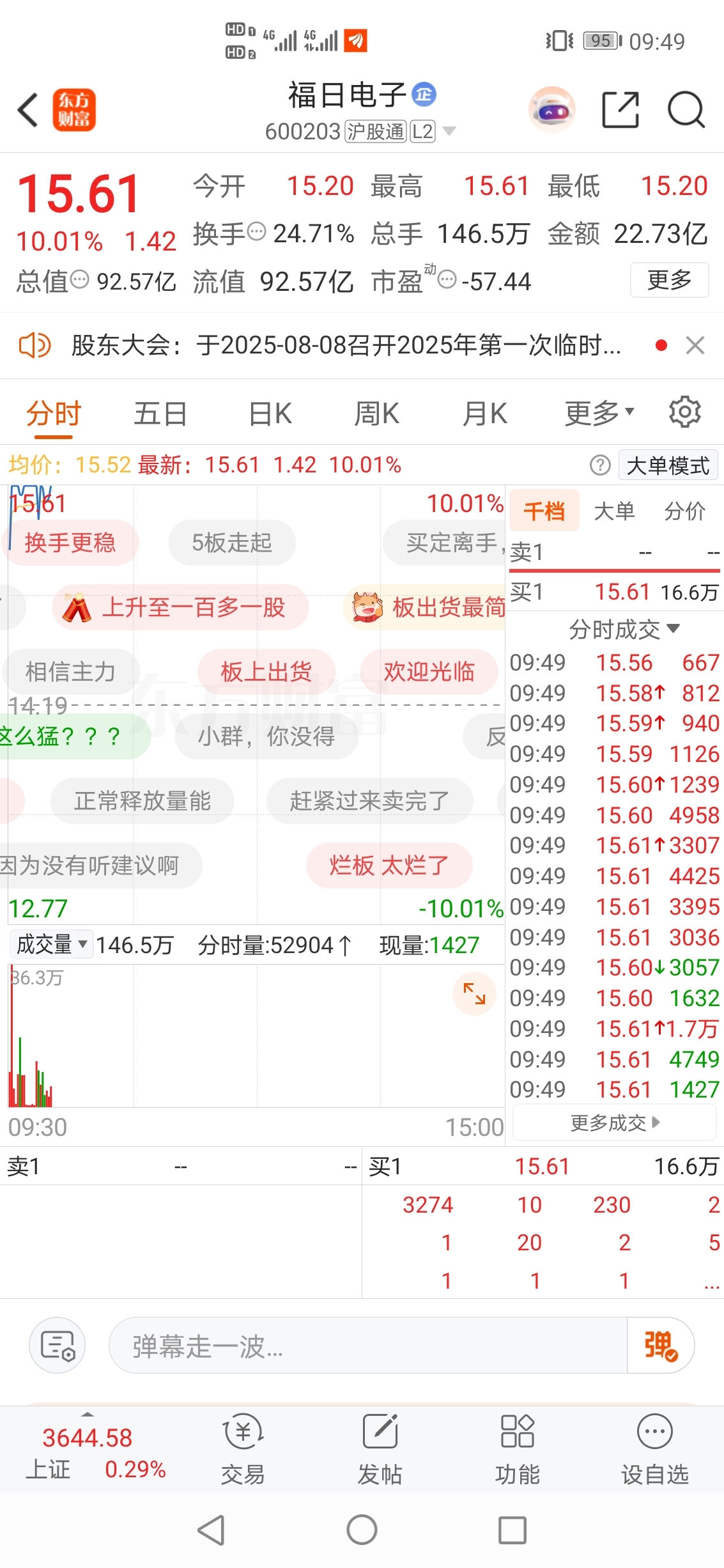This screenshot has width=724, height=1568.
Task: Tap the trade row 15.61 1.7万
Action: coord(615,1029)
